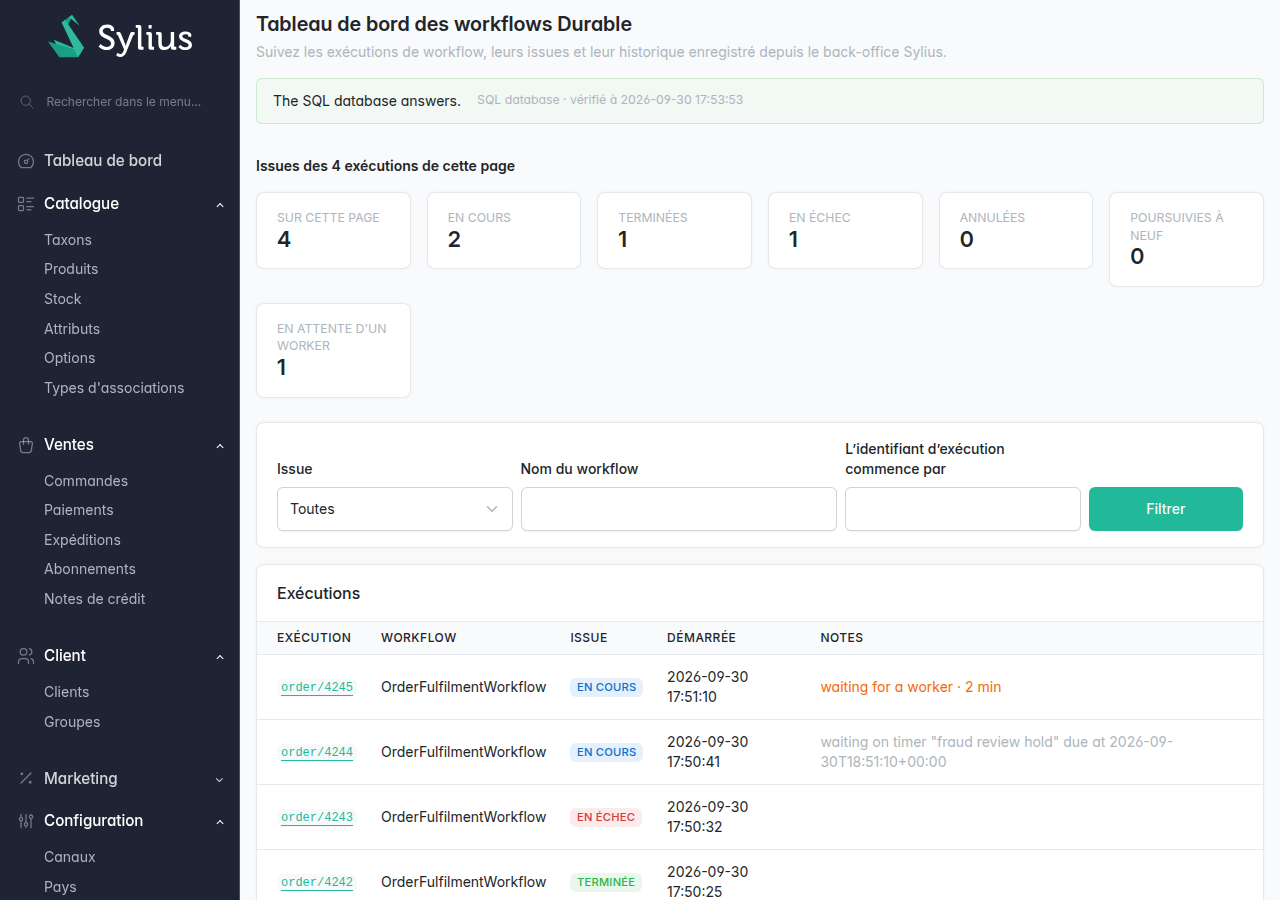Click the Catalogue section icon
The height and width of the screenshot is (900, 1280).
pyautogui.click(x=26, y=204)
